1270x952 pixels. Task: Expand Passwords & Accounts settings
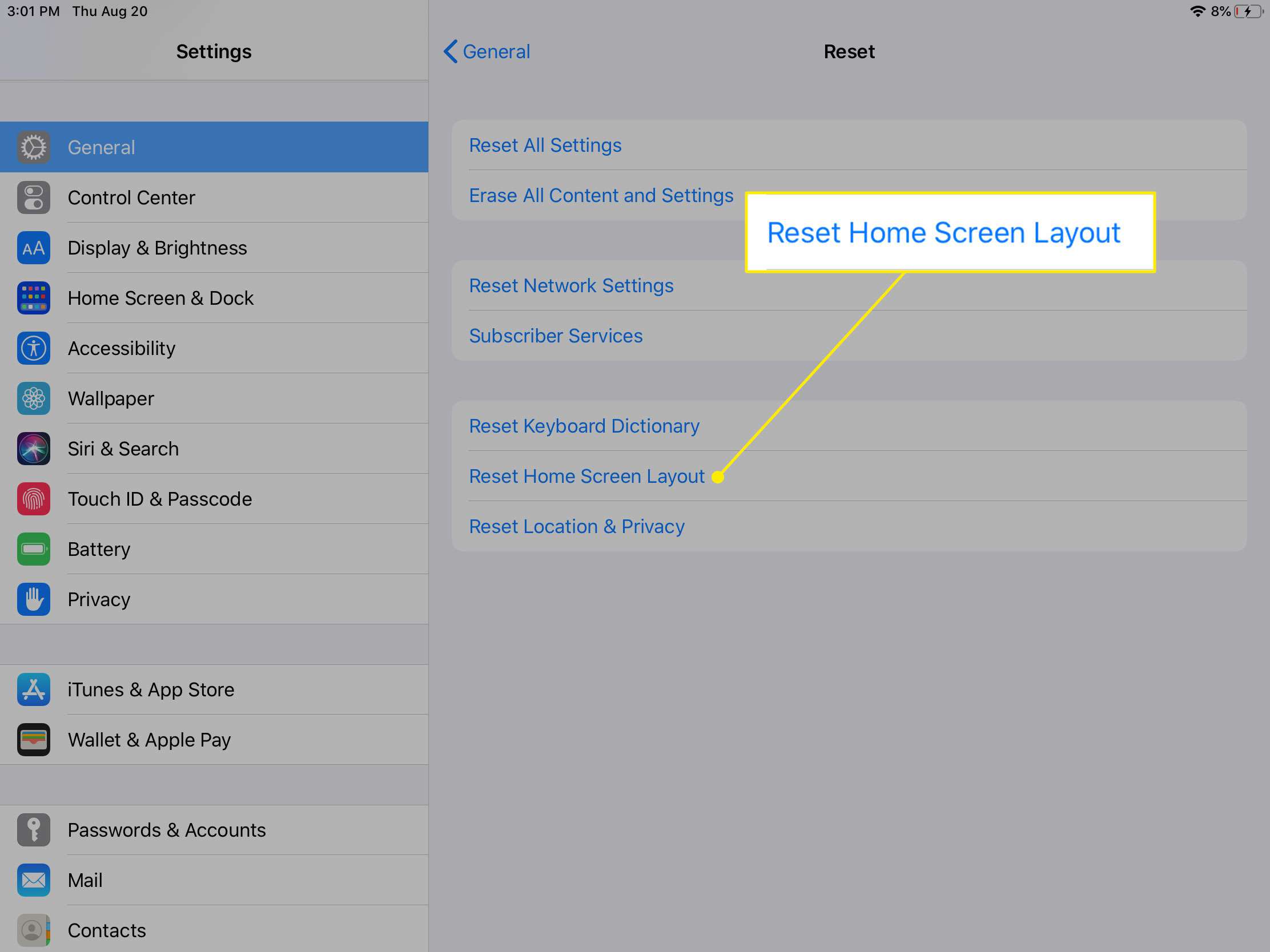coord(214,830)
